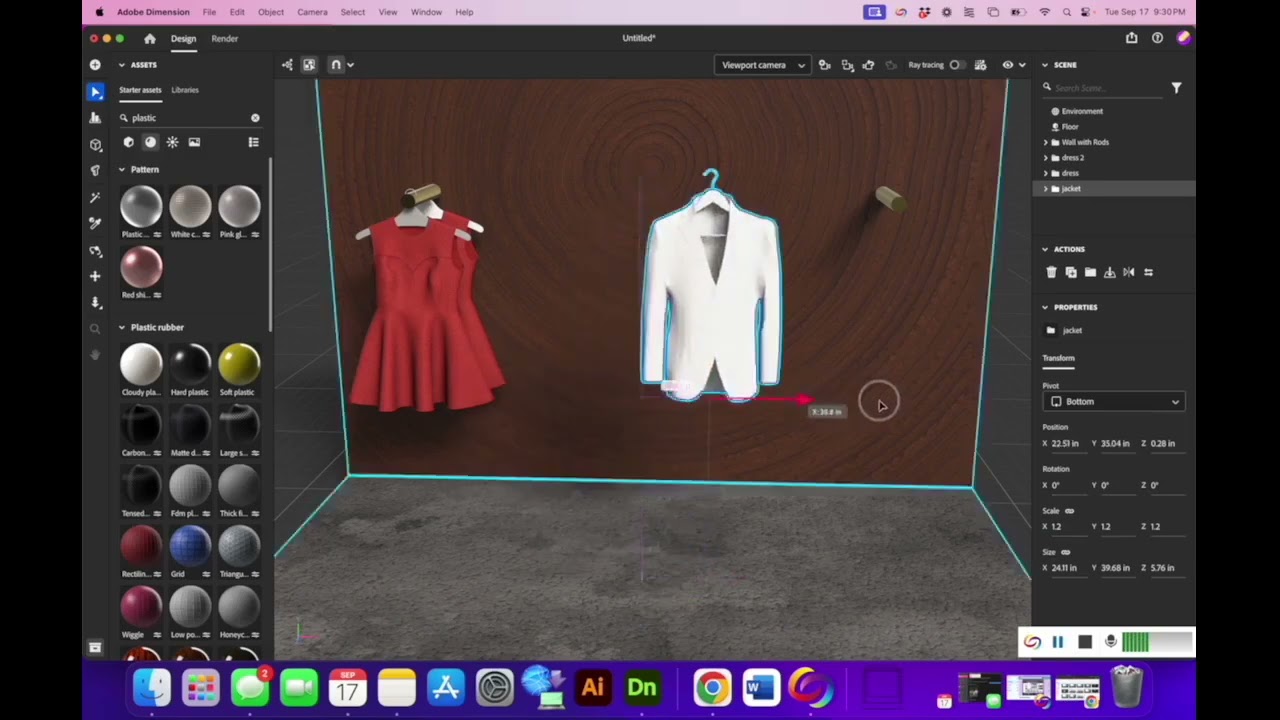Clear the plastic search text
The image size is (1280, 720).
(x=255, y=118)
